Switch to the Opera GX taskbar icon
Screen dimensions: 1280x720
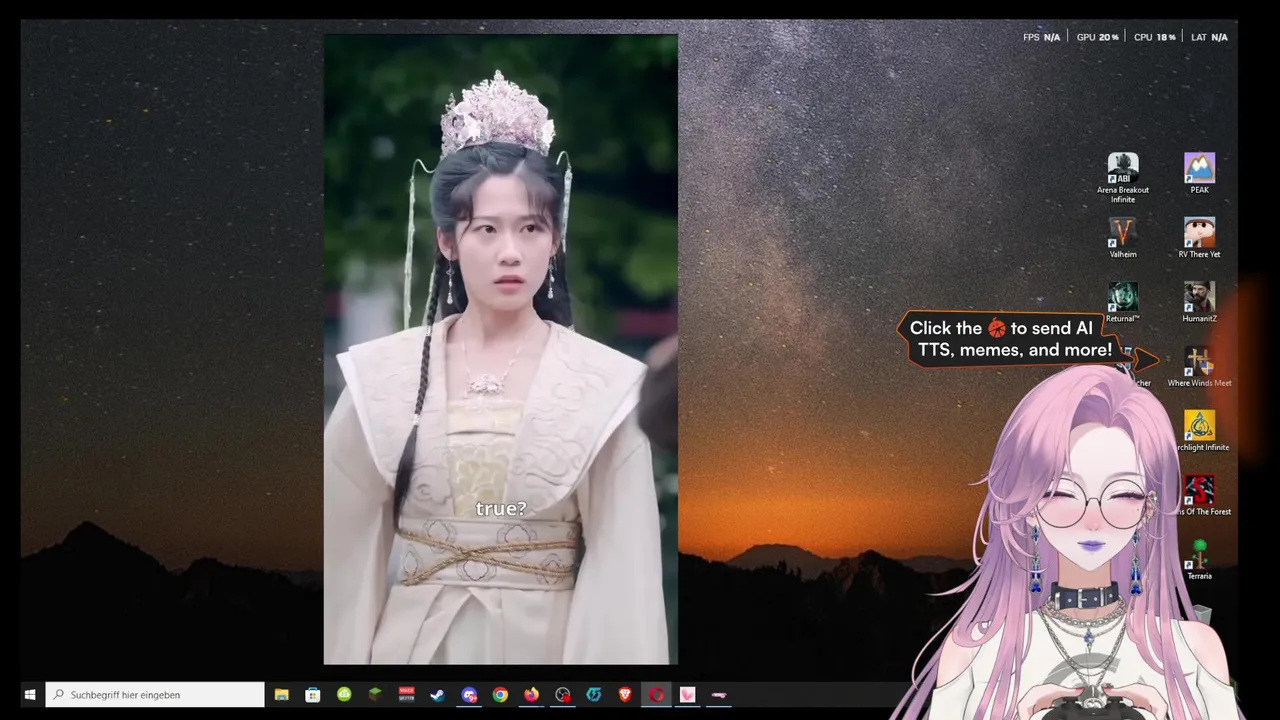tap(656, 694)
